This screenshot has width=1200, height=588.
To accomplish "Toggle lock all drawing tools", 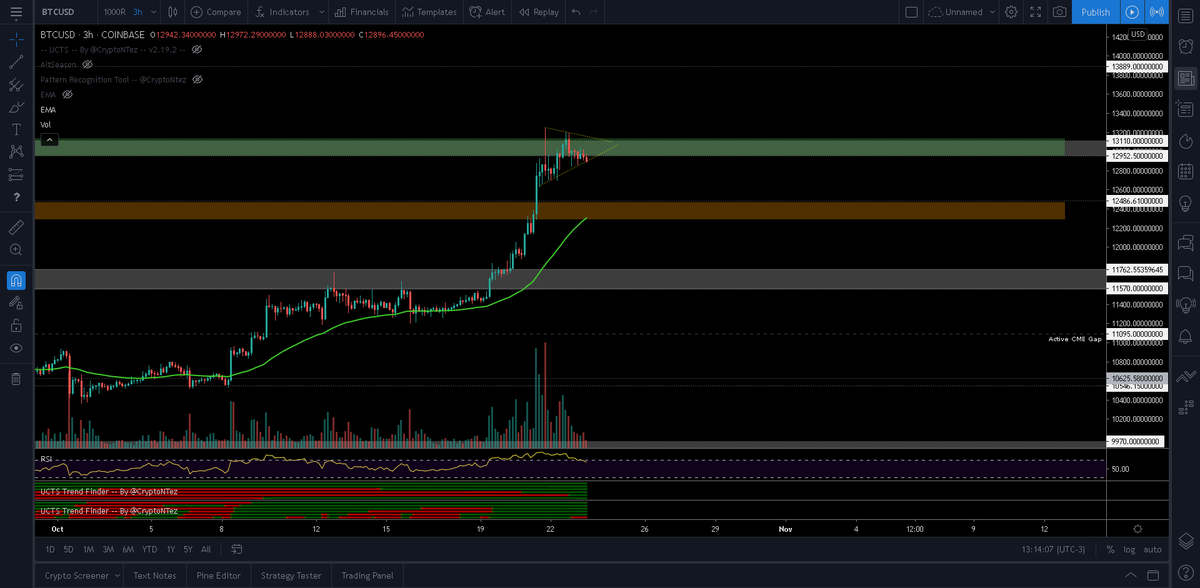I will [x=16, y=325].
